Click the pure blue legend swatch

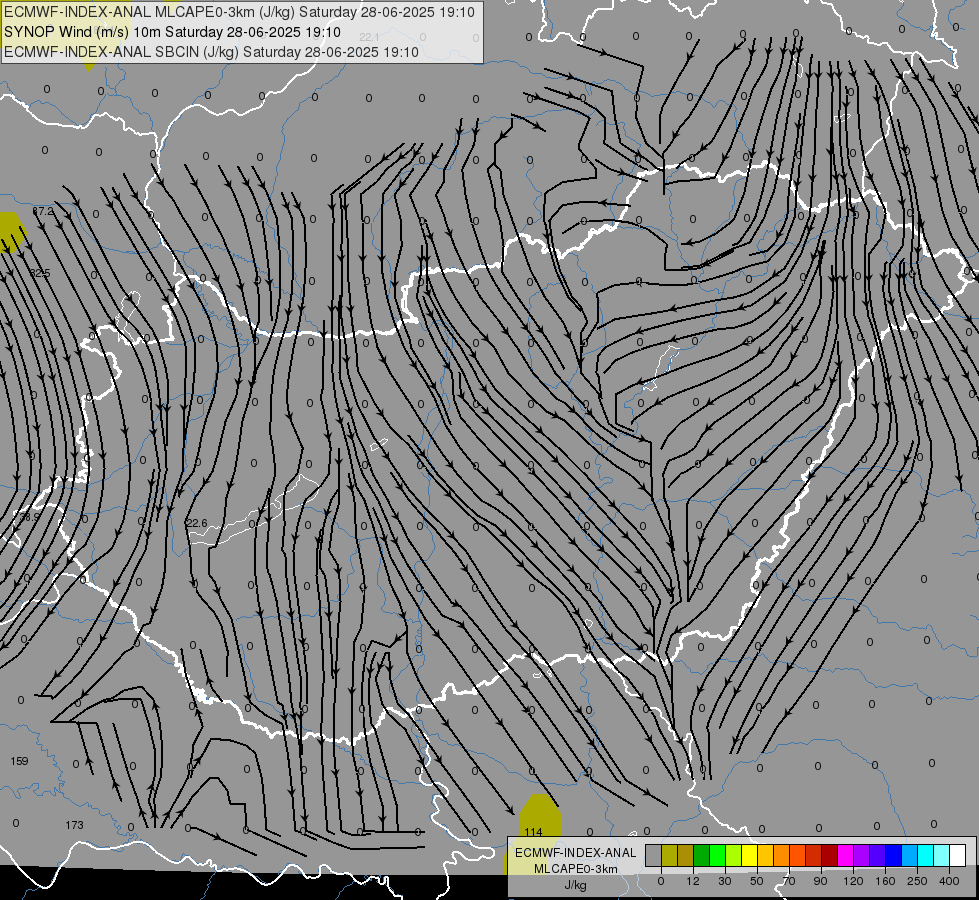coord(893,855)
